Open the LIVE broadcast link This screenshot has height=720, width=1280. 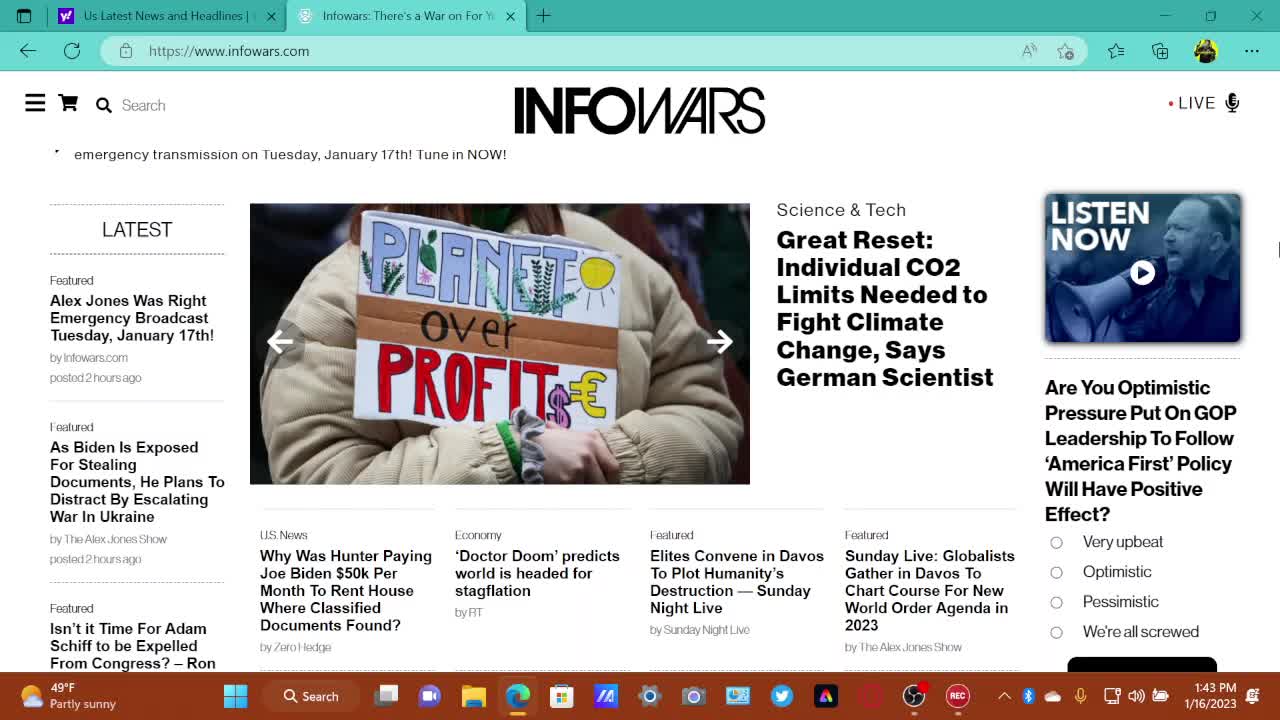coord(1196,103)
